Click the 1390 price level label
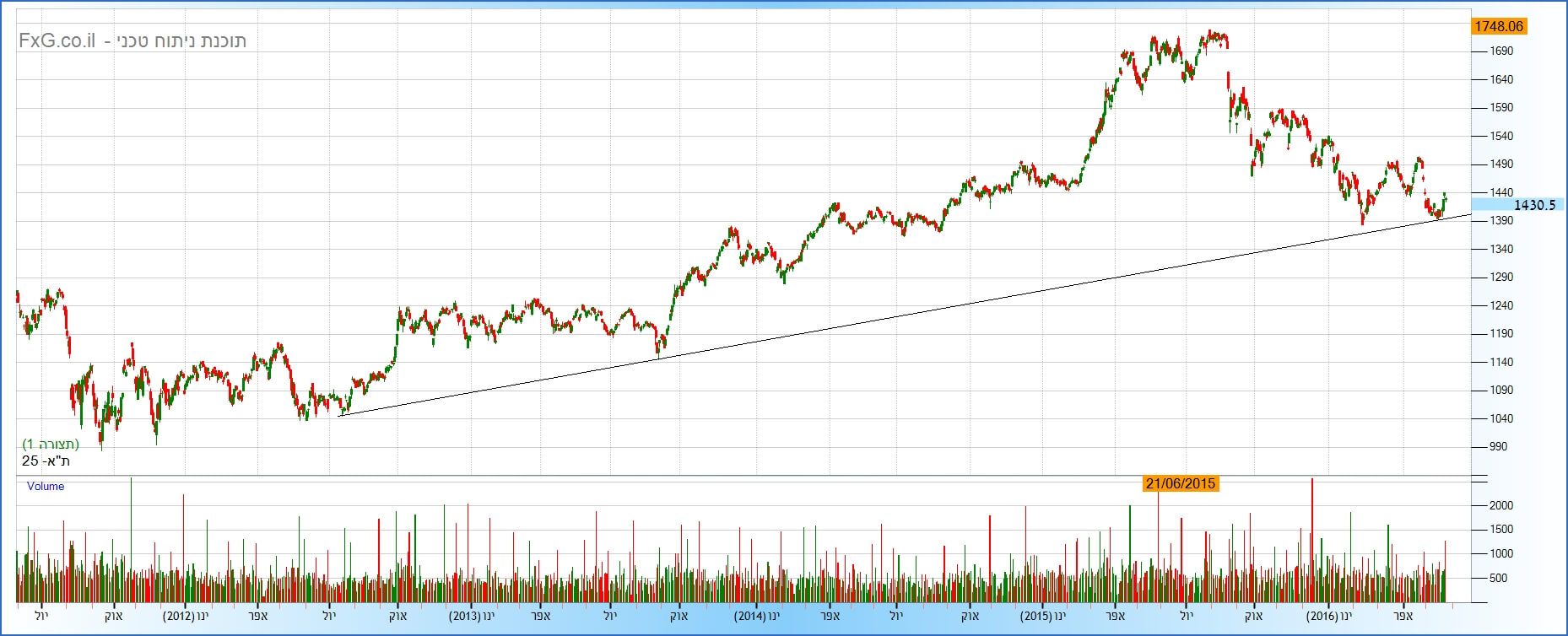The image size is (1568, 636). click(1501, 221)
